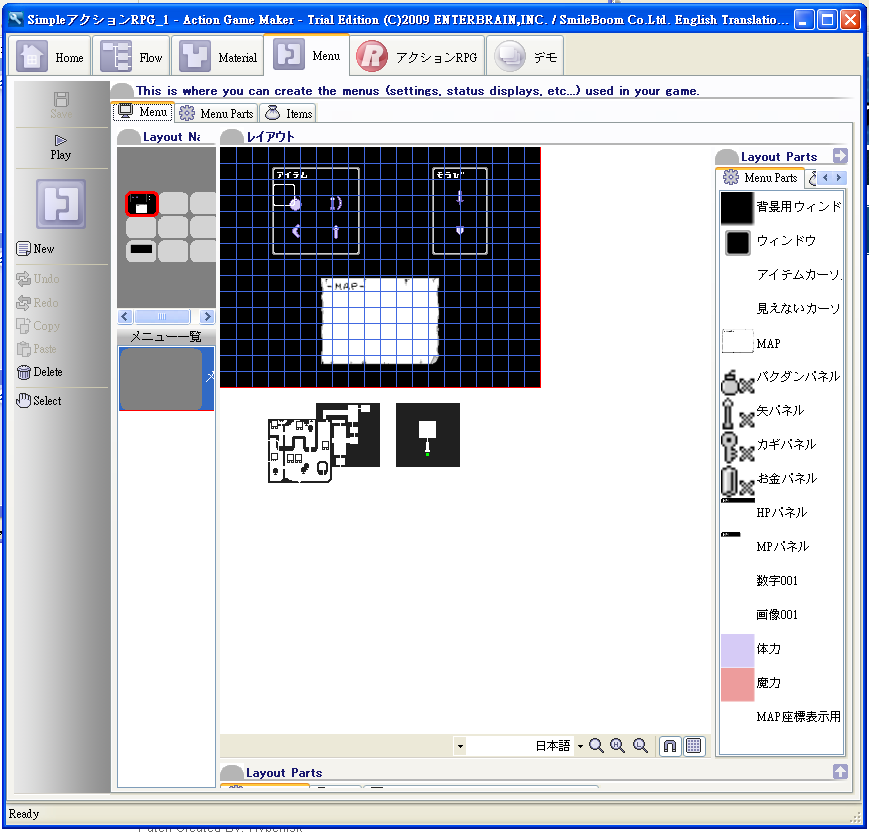Select ウィンドウ part in list
This screenshot has width=869, height=832.
point(781,241)
